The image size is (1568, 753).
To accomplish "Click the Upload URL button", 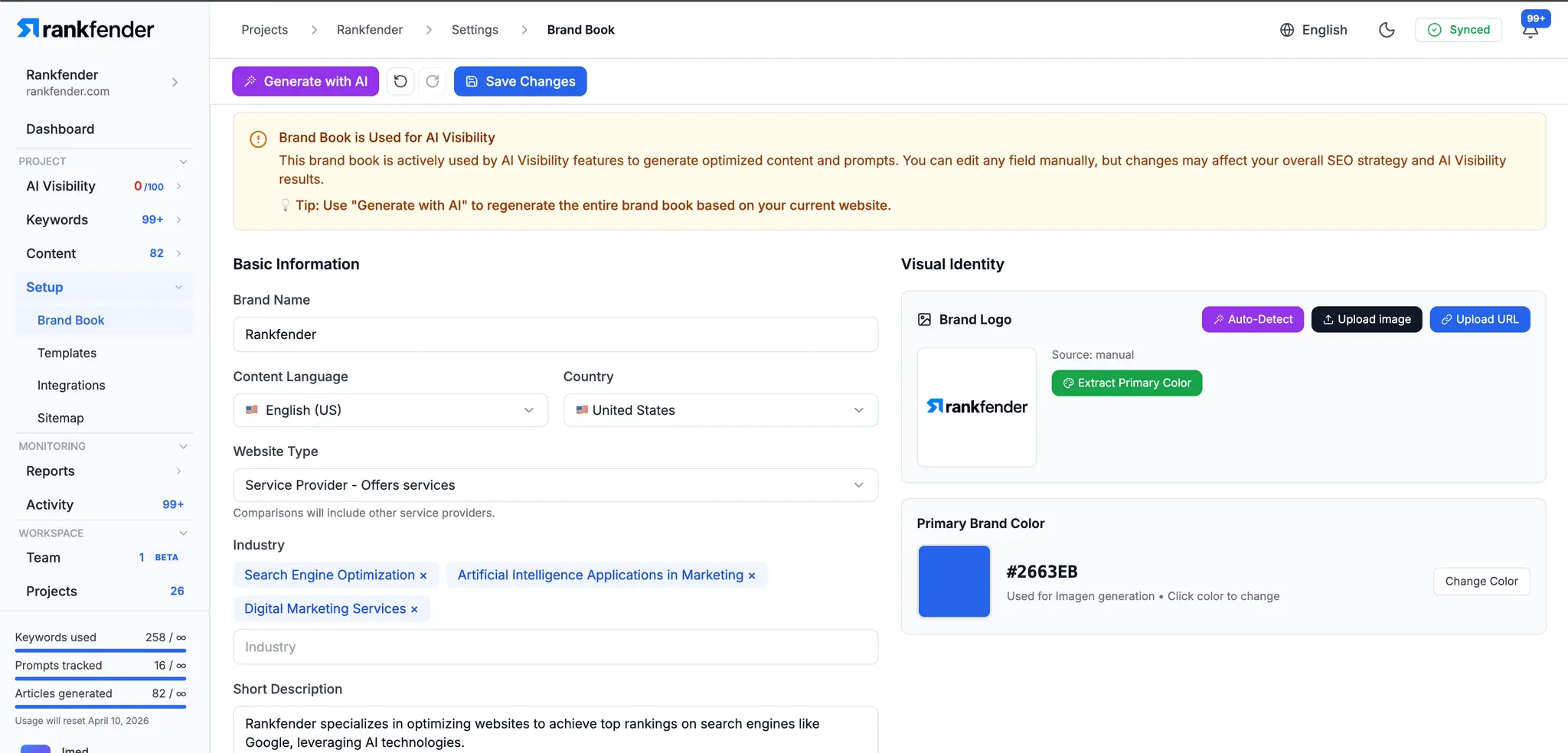I will pyautogui.click(x=1480, y=320).
